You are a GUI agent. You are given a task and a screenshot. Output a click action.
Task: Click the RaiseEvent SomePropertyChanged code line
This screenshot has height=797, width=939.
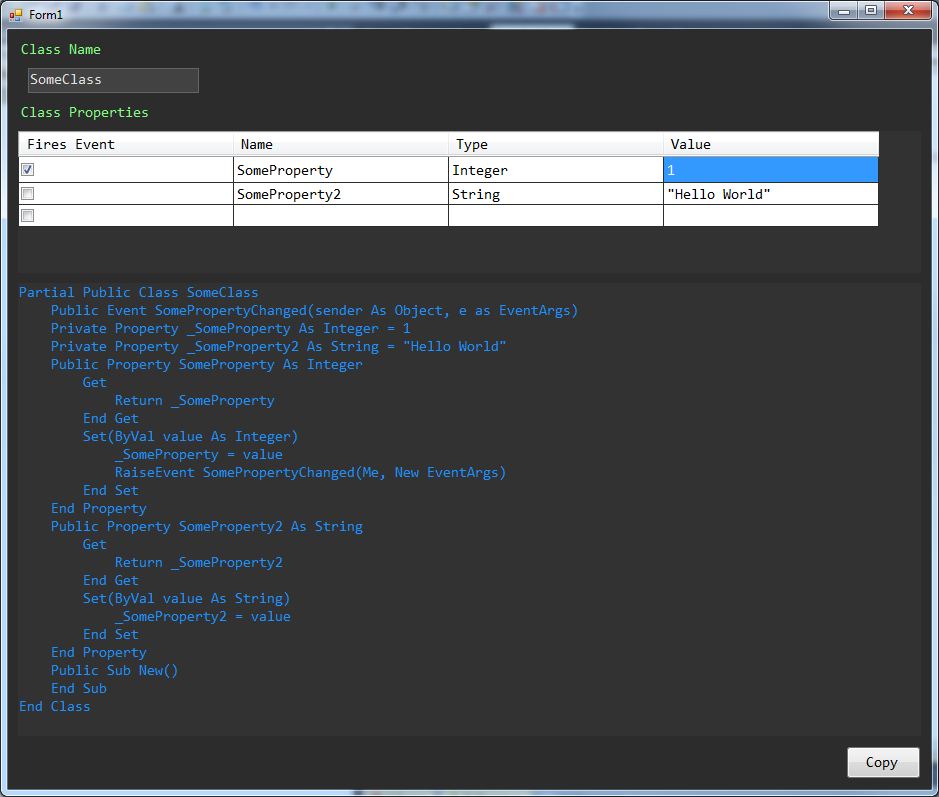pyautogui.click(x=310, y=472)
